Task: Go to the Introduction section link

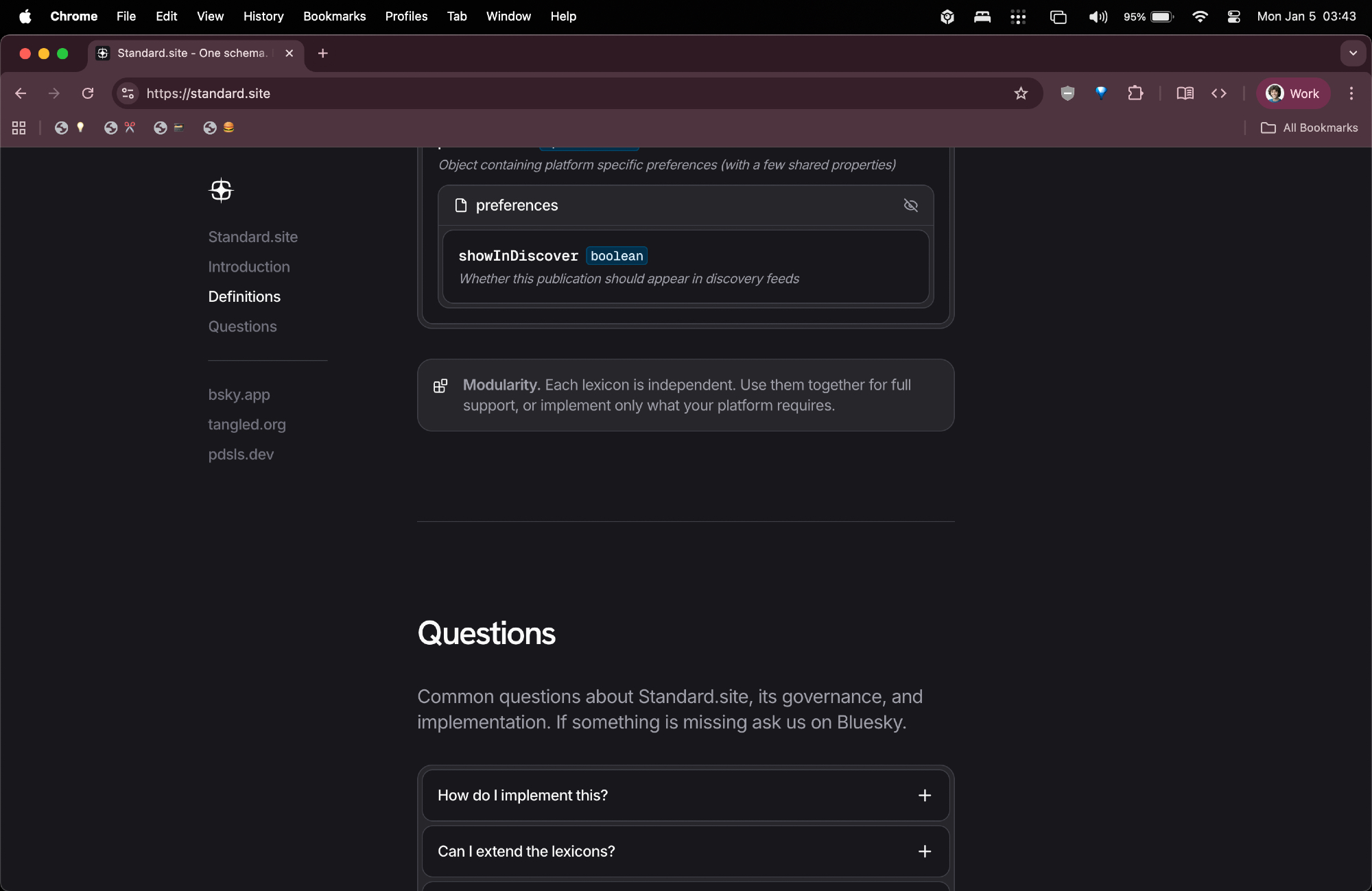Action: point(249,267)
